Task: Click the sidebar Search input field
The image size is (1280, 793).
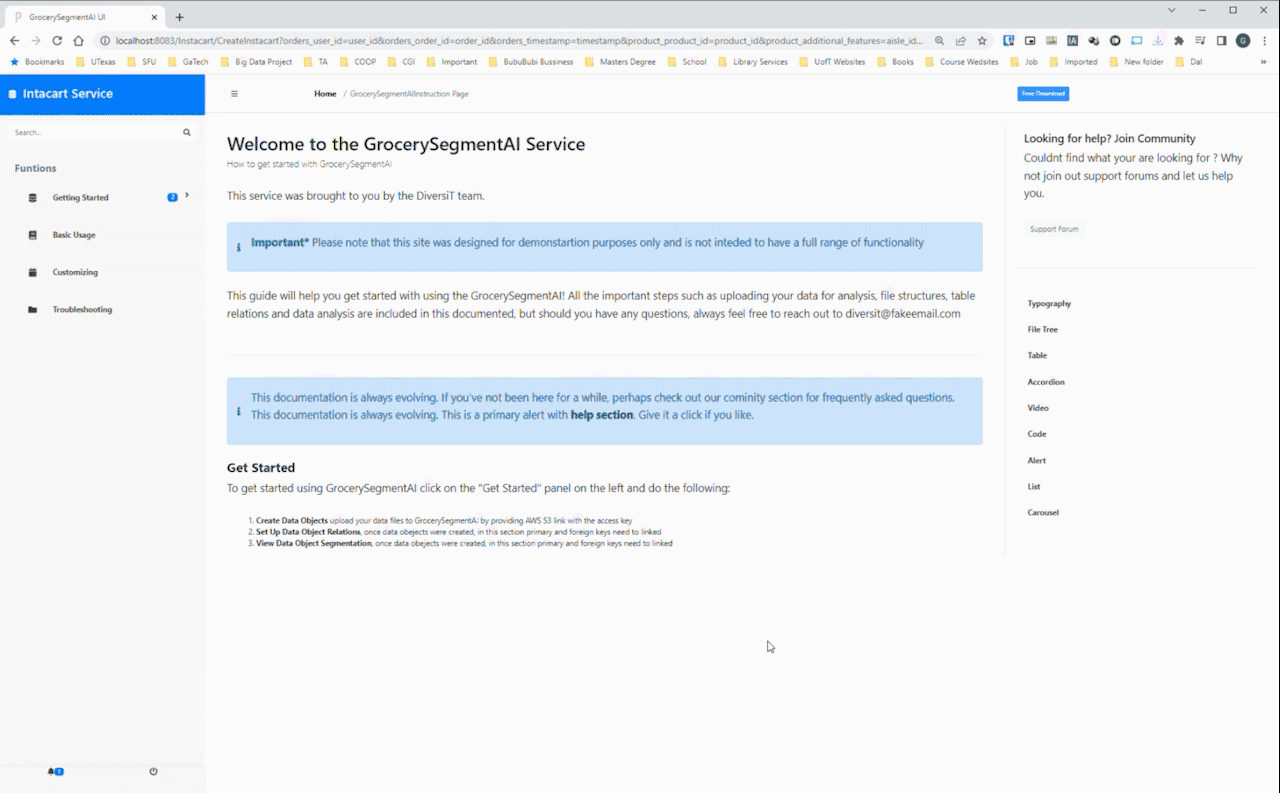Action: tap(95, 132)
